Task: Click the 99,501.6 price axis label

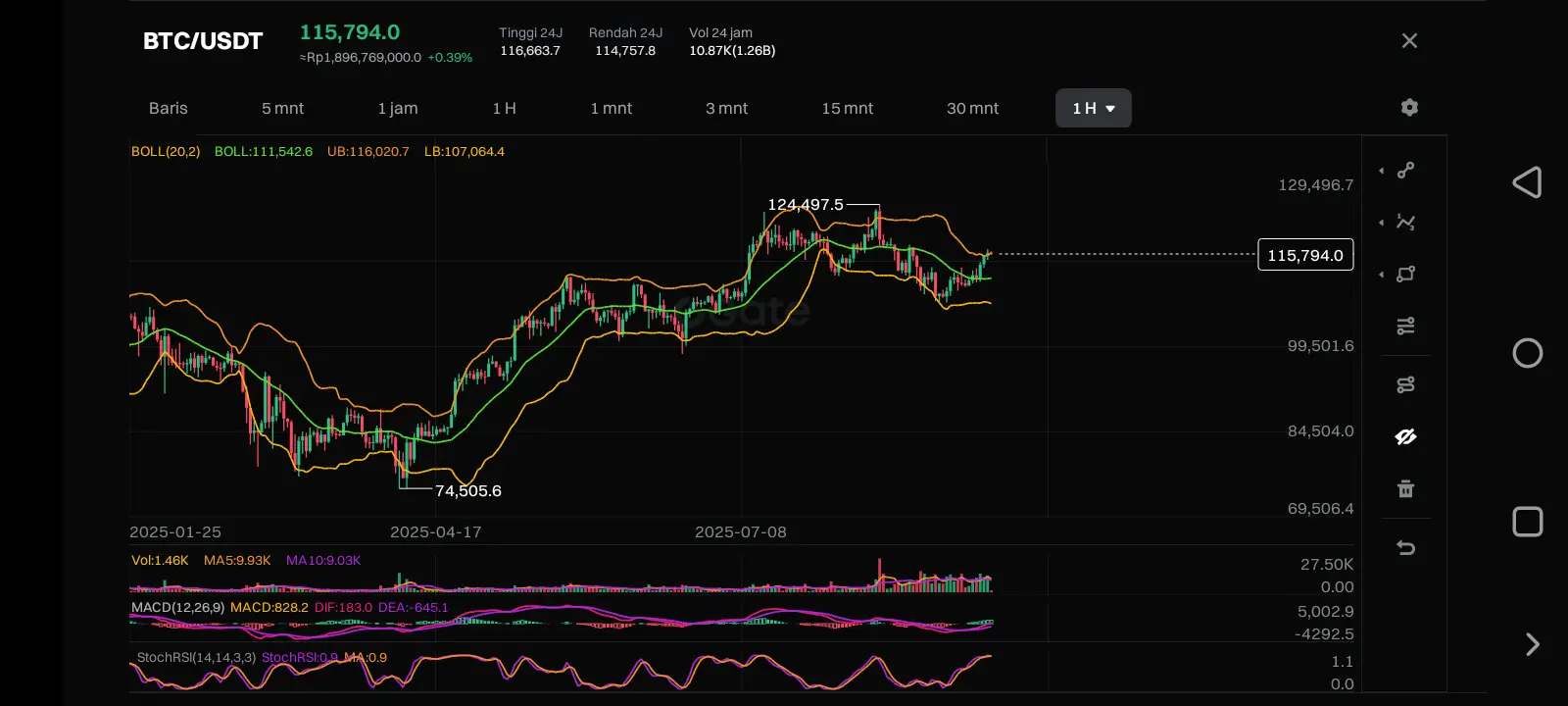Action: pos(1320,346)
